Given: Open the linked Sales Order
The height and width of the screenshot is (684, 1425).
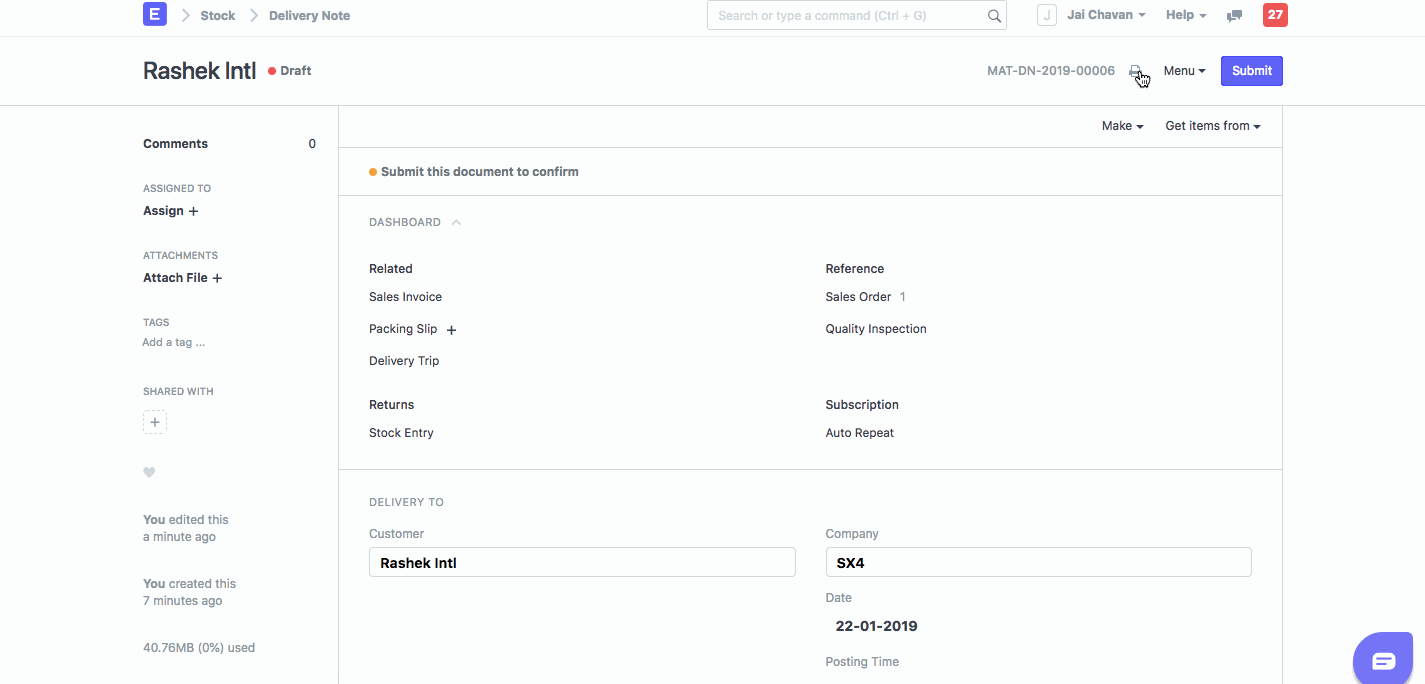Looking at the screenshot, I should click(x=858, y=296).
